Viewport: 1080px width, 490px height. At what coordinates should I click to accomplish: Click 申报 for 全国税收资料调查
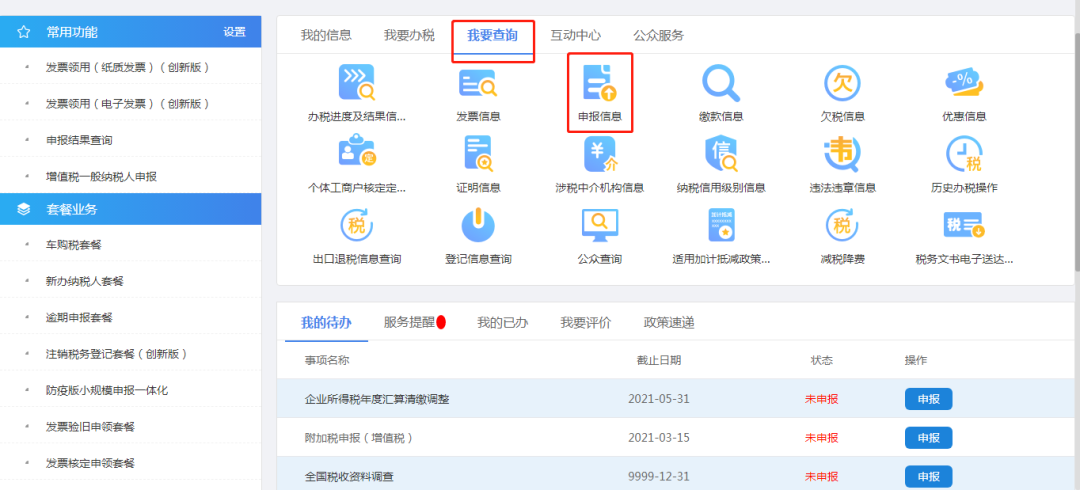(x=928, y=477)
